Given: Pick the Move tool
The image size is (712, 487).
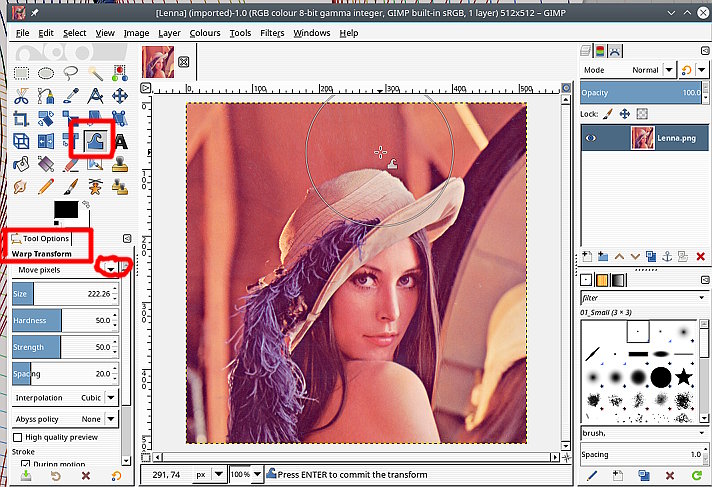Looking at the screenshot, I should [x=121, y=96].
